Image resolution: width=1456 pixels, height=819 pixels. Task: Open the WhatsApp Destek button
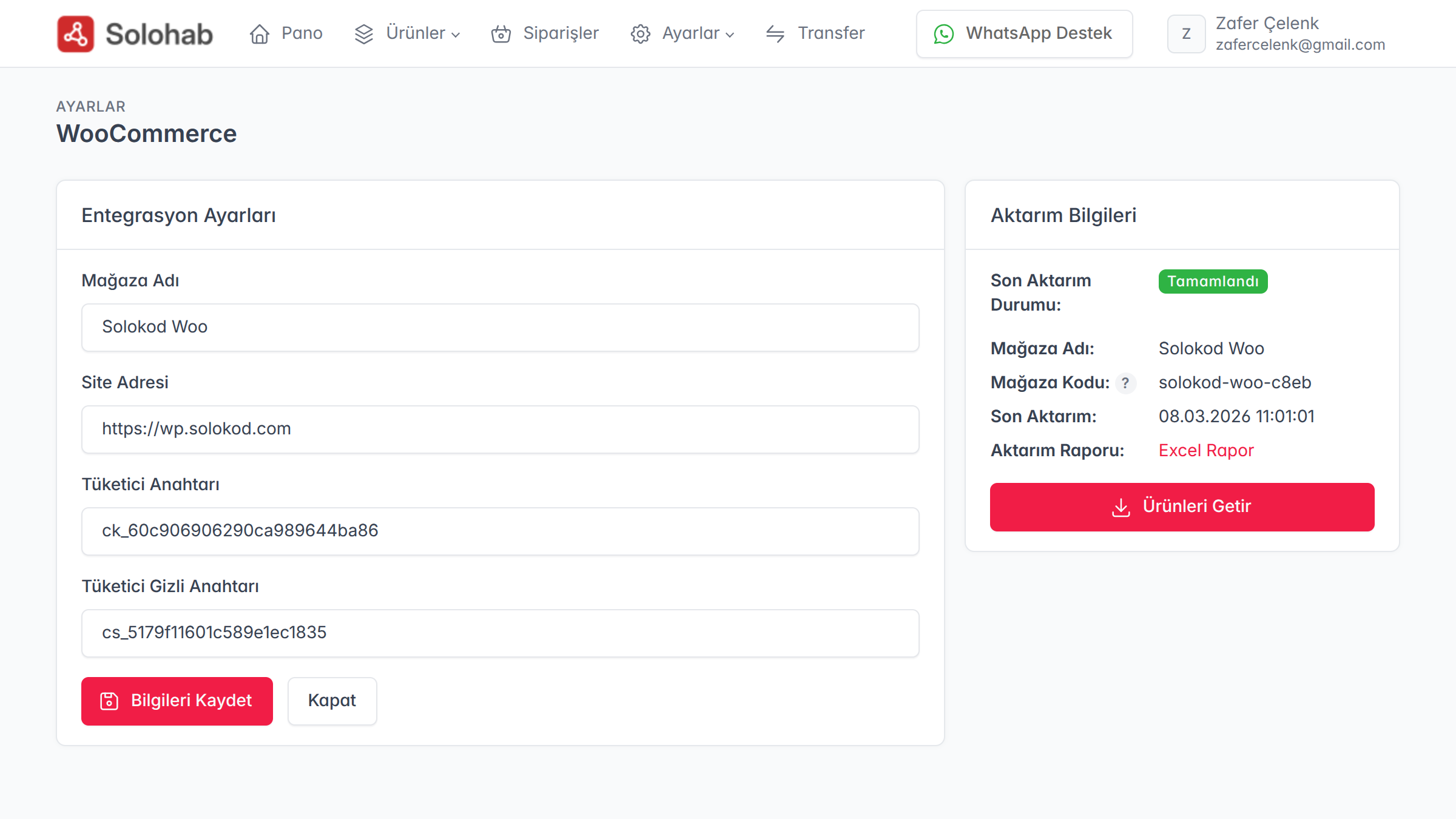(x=1024, y=34)
